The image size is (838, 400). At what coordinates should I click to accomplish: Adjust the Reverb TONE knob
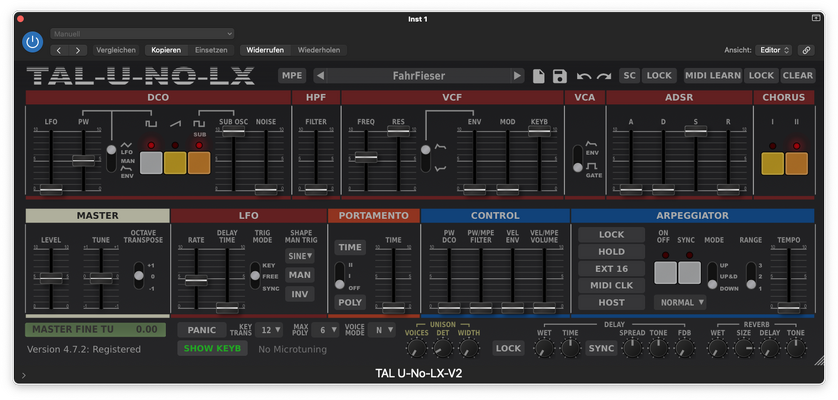pyautogui.click(x=796, y=349)
